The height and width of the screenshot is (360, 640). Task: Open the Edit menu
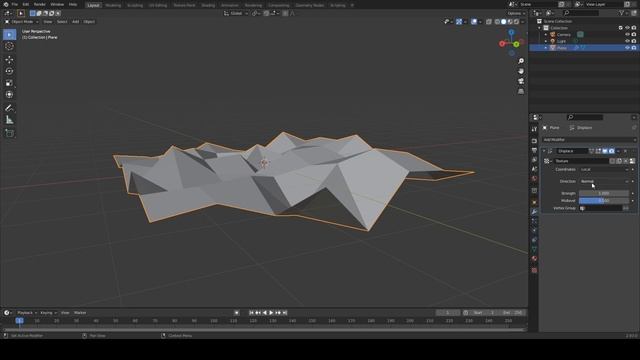[x=26, y=4]
